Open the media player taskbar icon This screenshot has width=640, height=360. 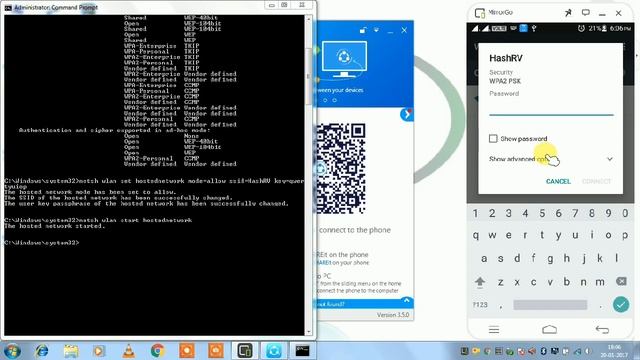[x=98, y=351]
